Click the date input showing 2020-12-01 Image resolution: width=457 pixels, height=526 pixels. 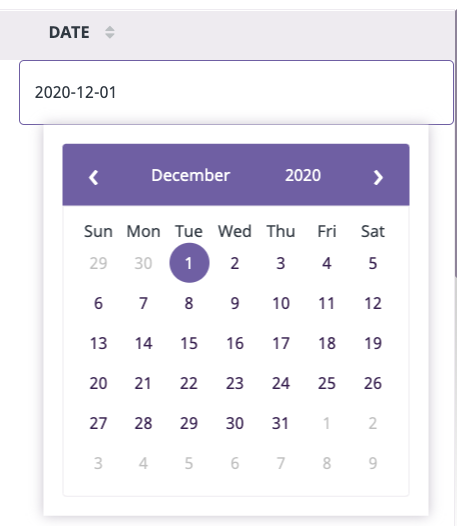[x=237, y=93]
